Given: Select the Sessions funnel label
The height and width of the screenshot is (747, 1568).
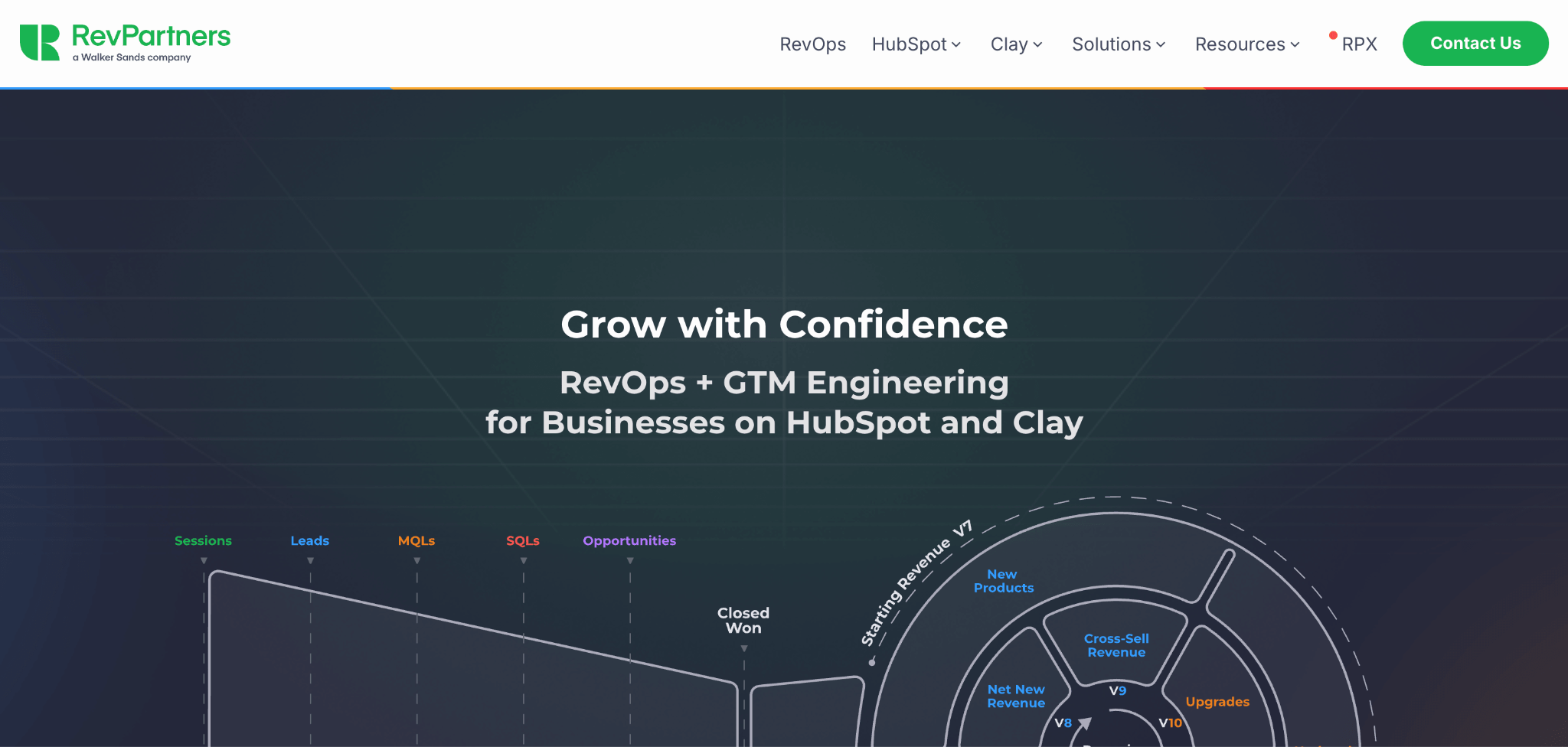Looking at the screenshot, I should coord(203,540).
